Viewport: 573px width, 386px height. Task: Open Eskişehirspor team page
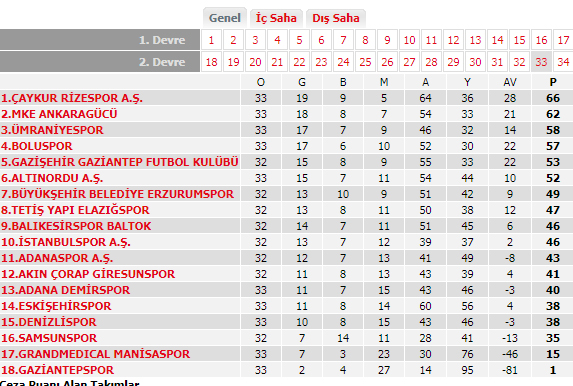tap(56, 306)
